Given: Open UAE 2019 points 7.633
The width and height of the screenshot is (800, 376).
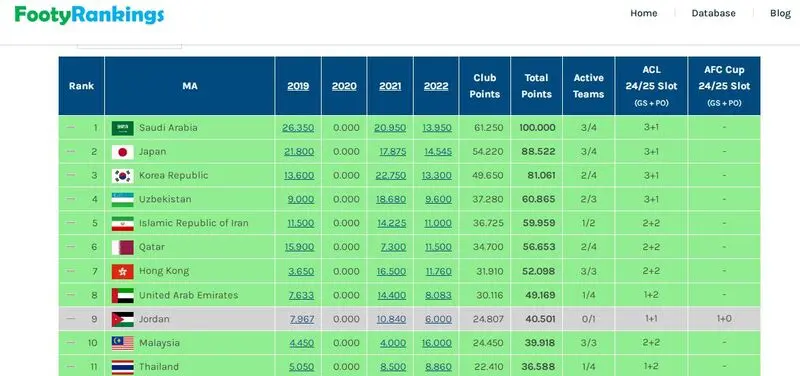Looking at the screenshot, I should (x=301, y=295).
